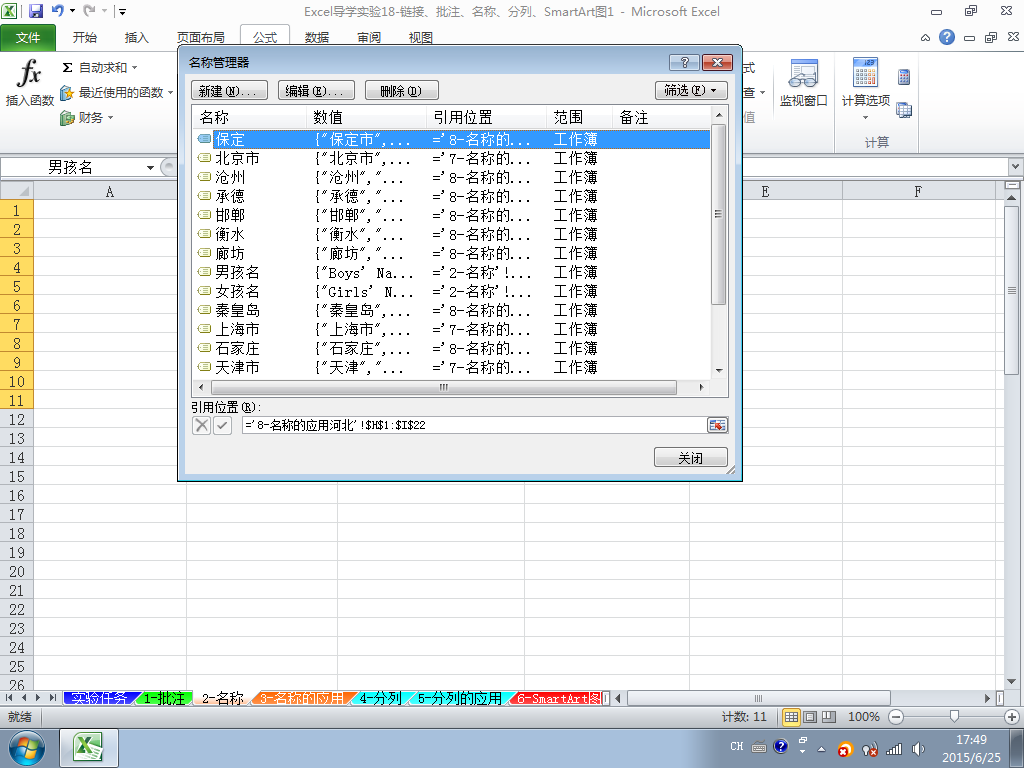Click in the 引用位置 reference input field
The width and height of the screenshot is (1024, 768).
point(474,425)
